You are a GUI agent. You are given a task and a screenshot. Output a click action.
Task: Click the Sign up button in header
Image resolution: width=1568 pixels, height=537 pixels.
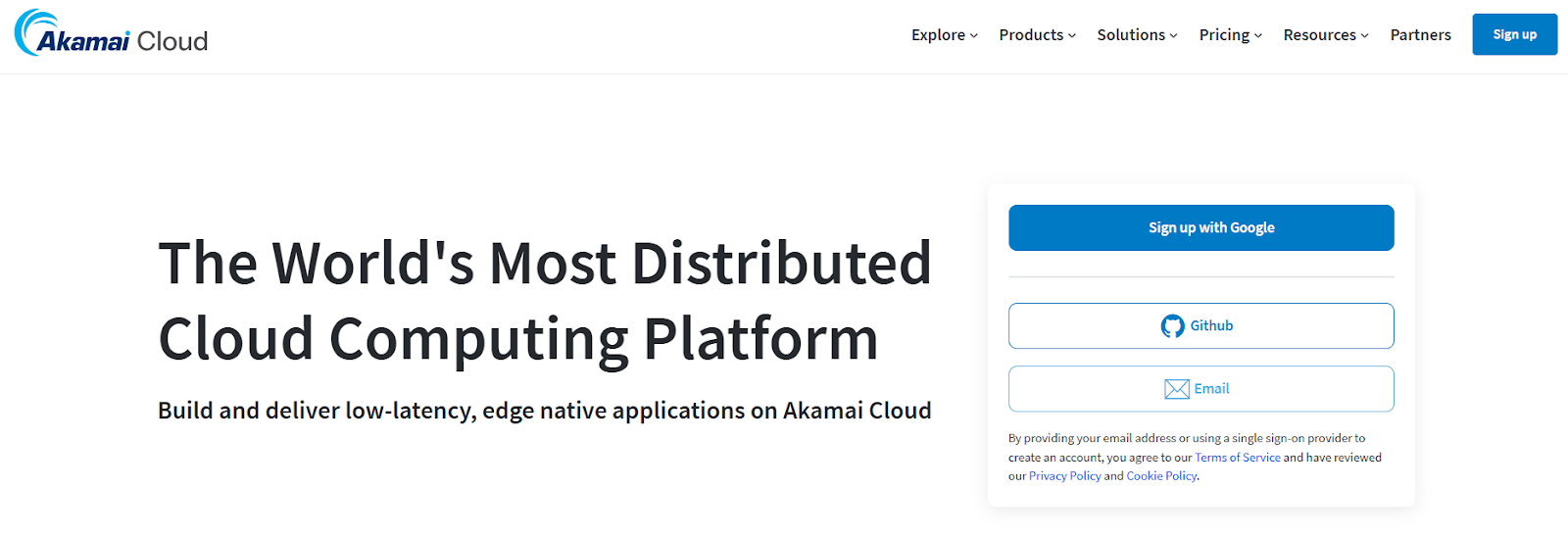(x=1514, y=34)
